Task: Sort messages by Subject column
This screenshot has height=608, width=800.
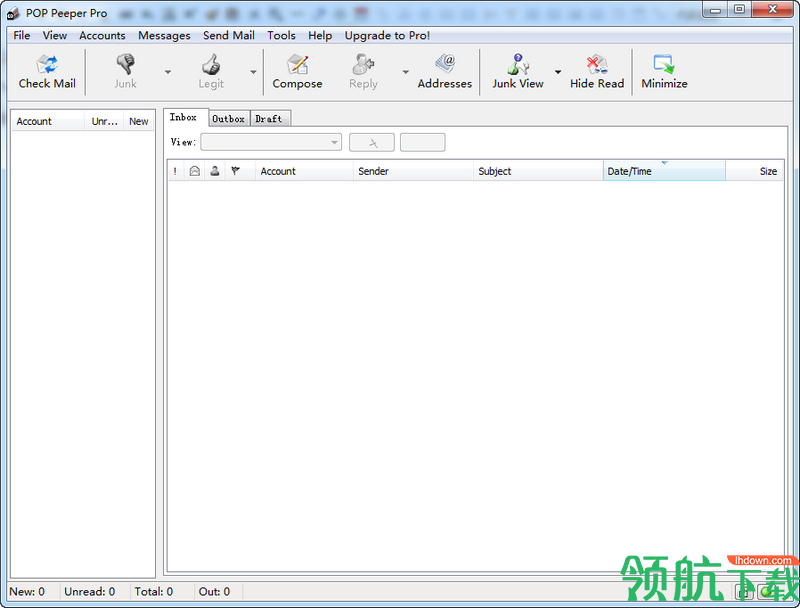Action: 538,171
